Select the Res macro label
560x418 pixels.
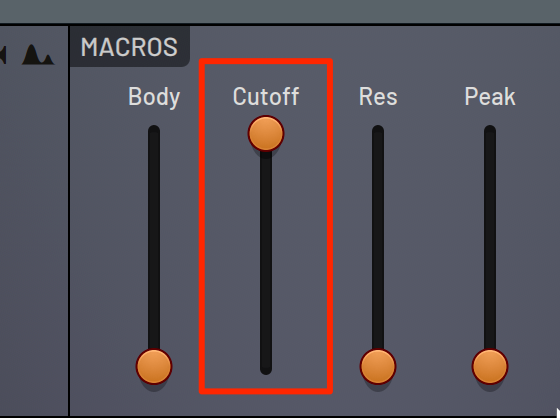(378, 96)
